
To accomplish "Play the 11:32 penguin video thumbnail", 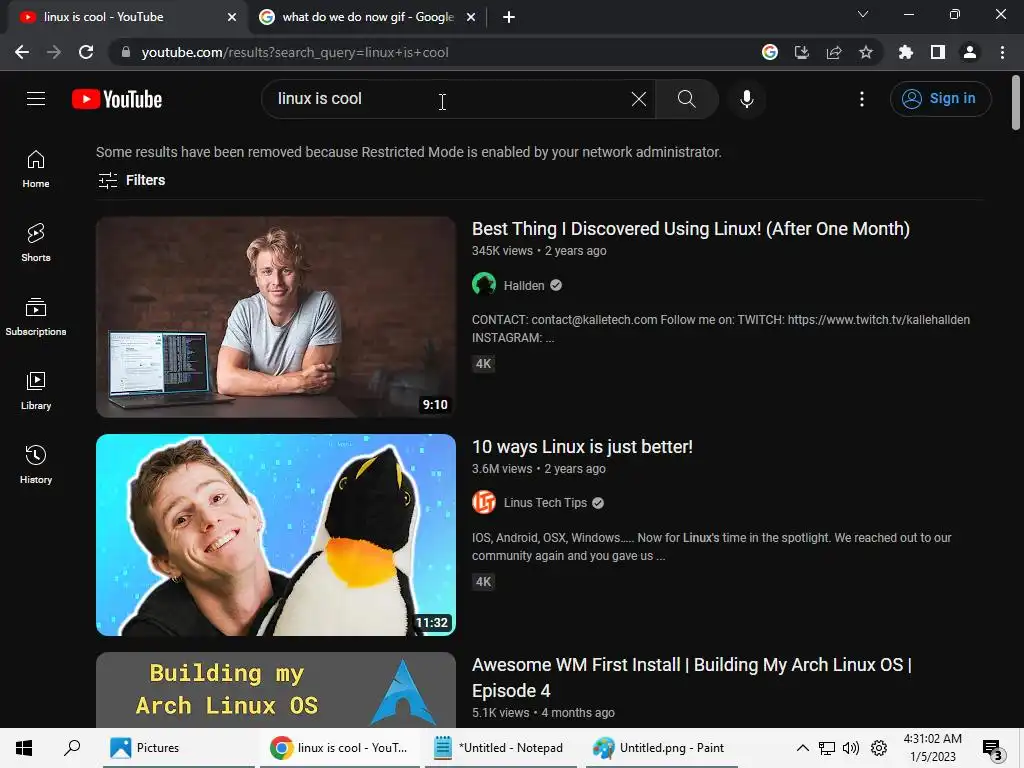I will pos(276,535).
